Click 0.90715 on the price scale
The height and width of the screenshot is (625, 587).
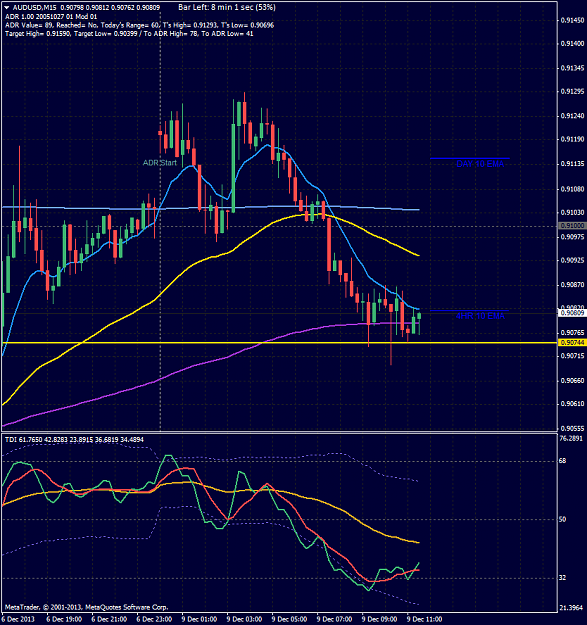tap(572, 356)
